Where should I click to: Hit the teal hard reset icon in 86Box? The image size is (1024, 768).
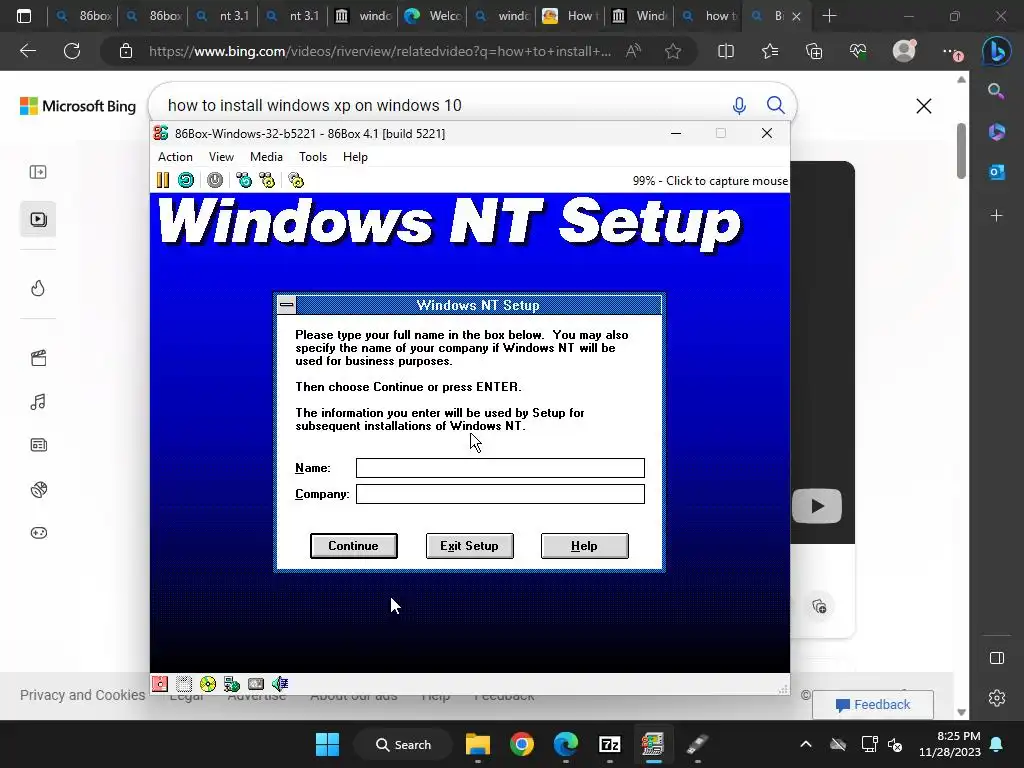coord(186,180)
